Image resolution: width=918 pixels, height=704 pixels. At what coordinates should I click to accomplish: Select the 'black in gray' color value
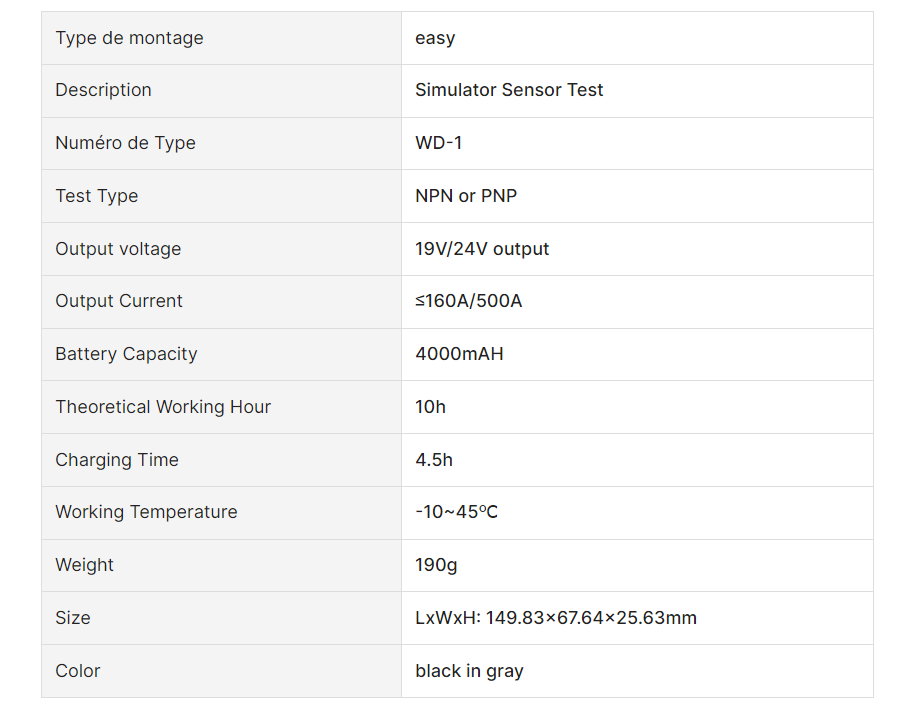470,671
